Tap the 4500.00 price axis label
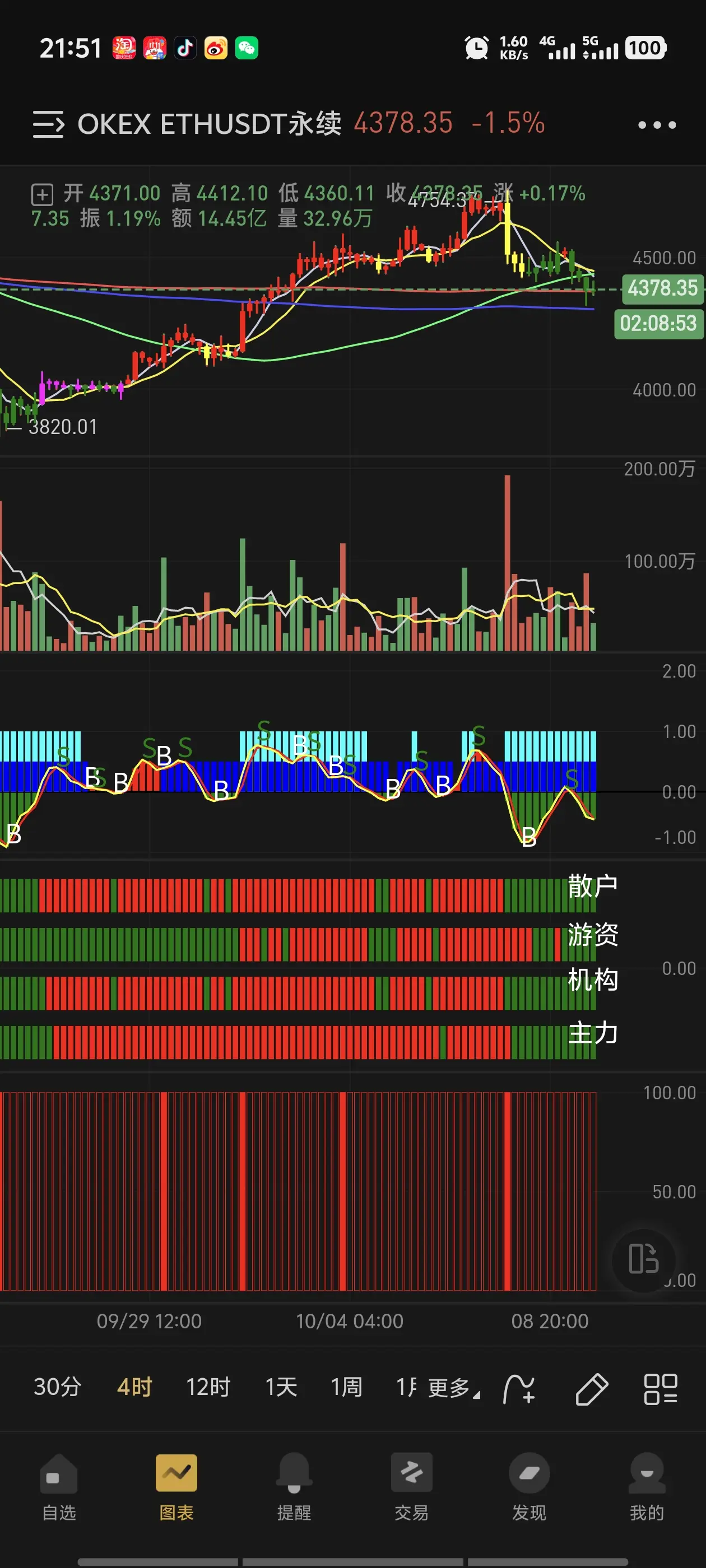This screenshot has height=1568, width=706. coord(664,258)
